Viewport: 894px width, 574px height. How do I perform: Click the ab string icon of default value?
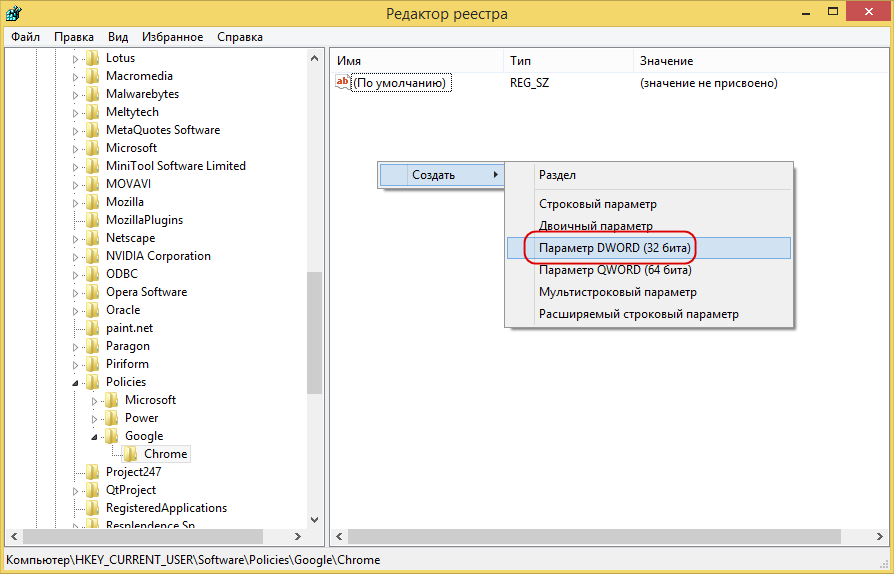tap(343, 83)
